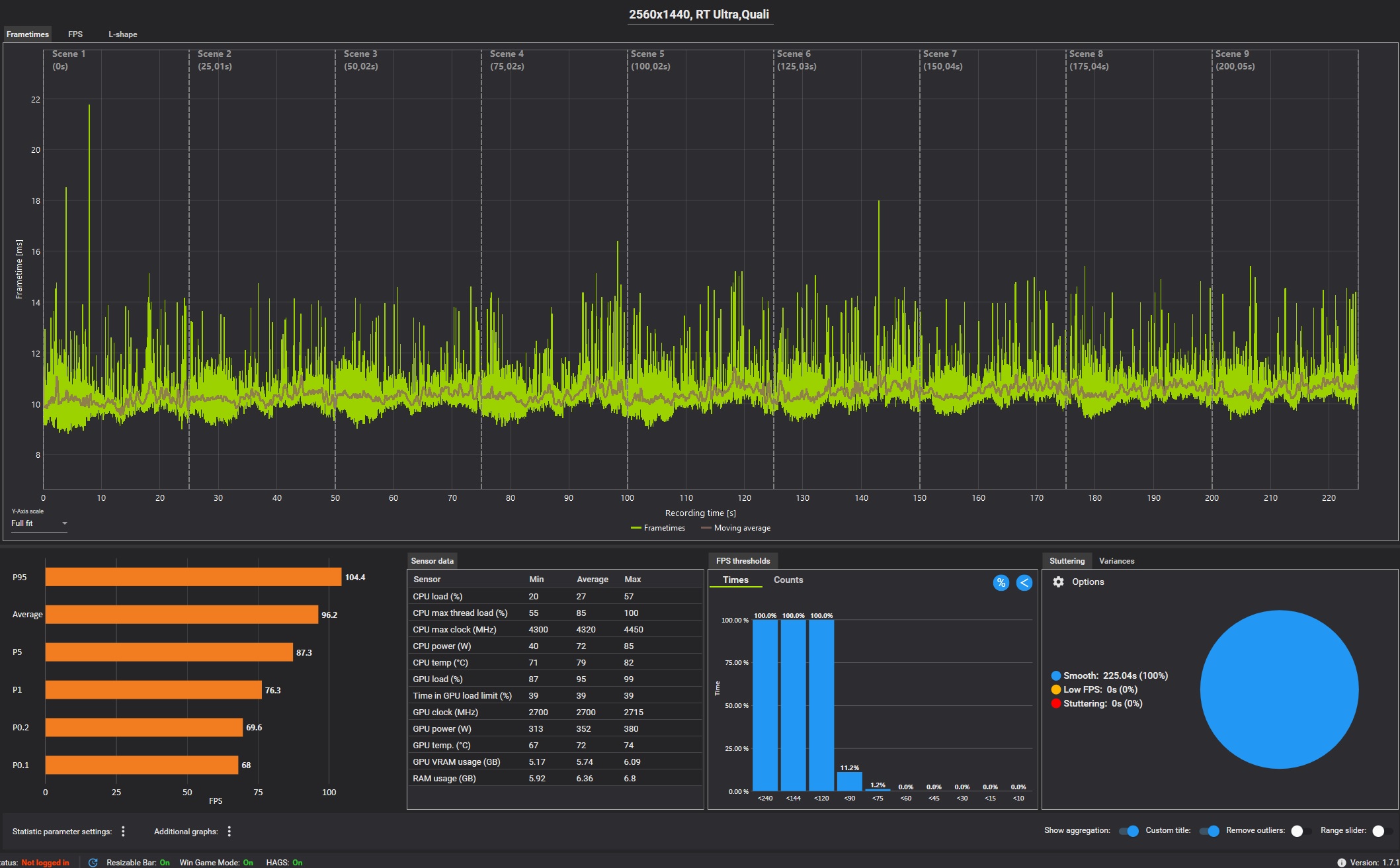This screenshot has height=868, width=1400.
Task: Click the percent toggle icon in FPS thresholds
Action: (1001, 583)
